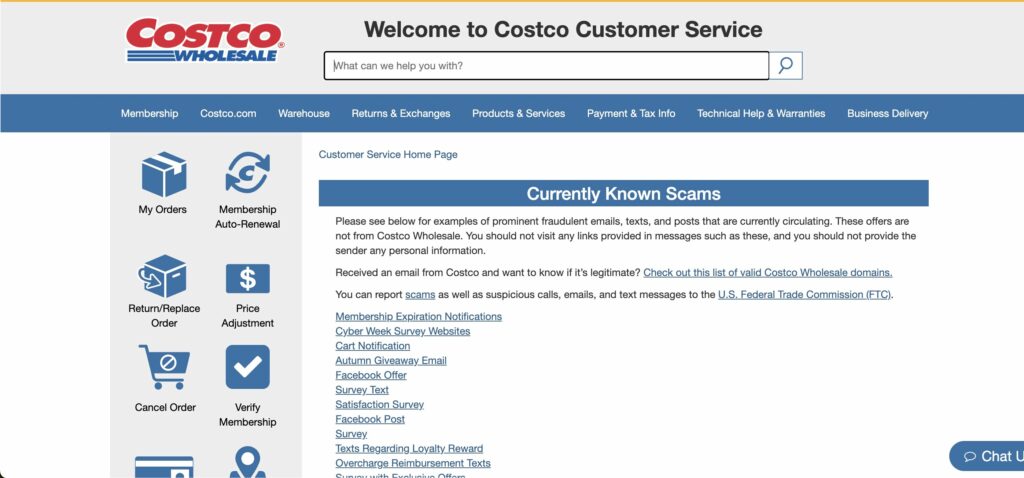
Task: Open the Business Delivery menu
Action: pos(888,113)
